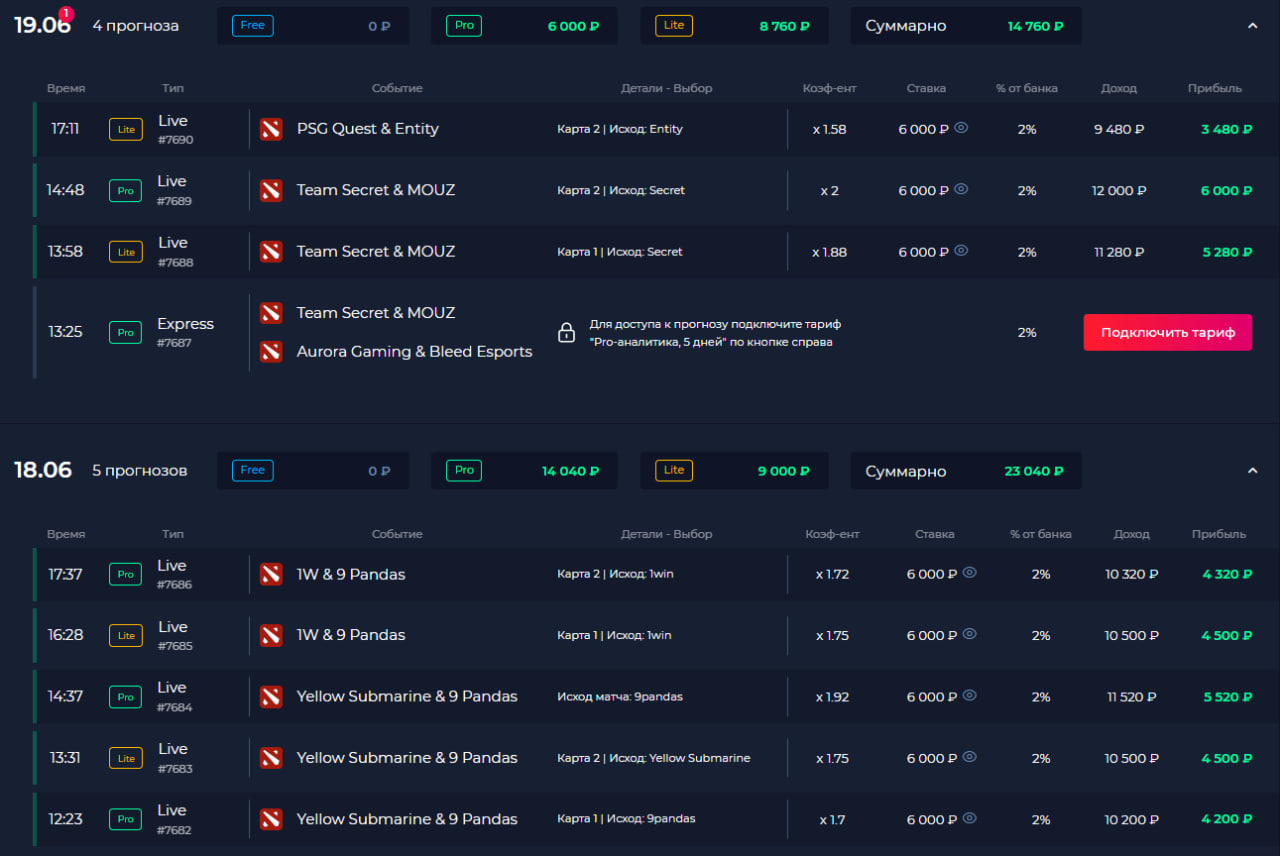Click profit value 3 480 ₽
The image size is (1280, 856).
coord(1227,129)
